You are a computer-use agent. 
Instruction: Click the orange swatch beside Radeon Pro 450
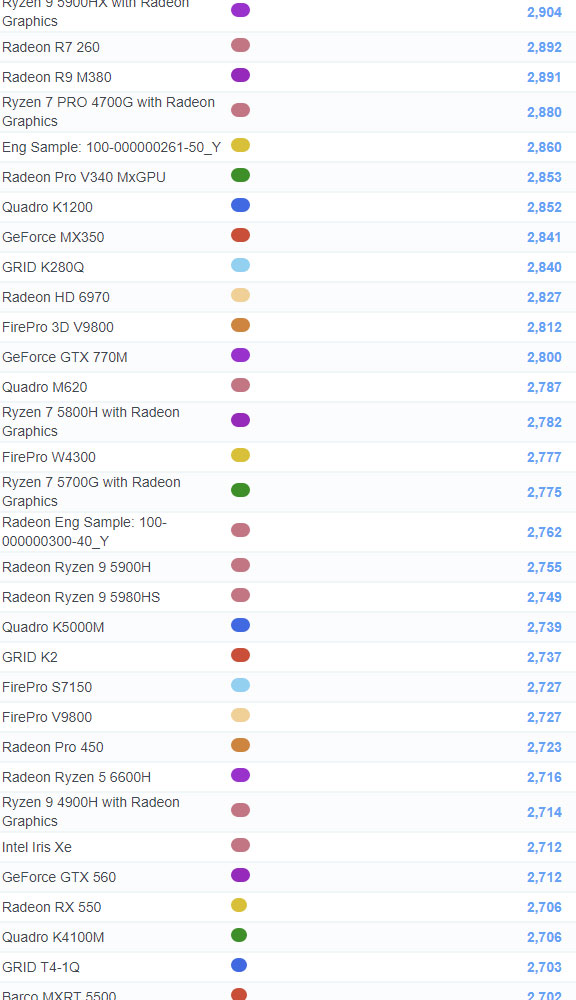(x=240, y=746)
